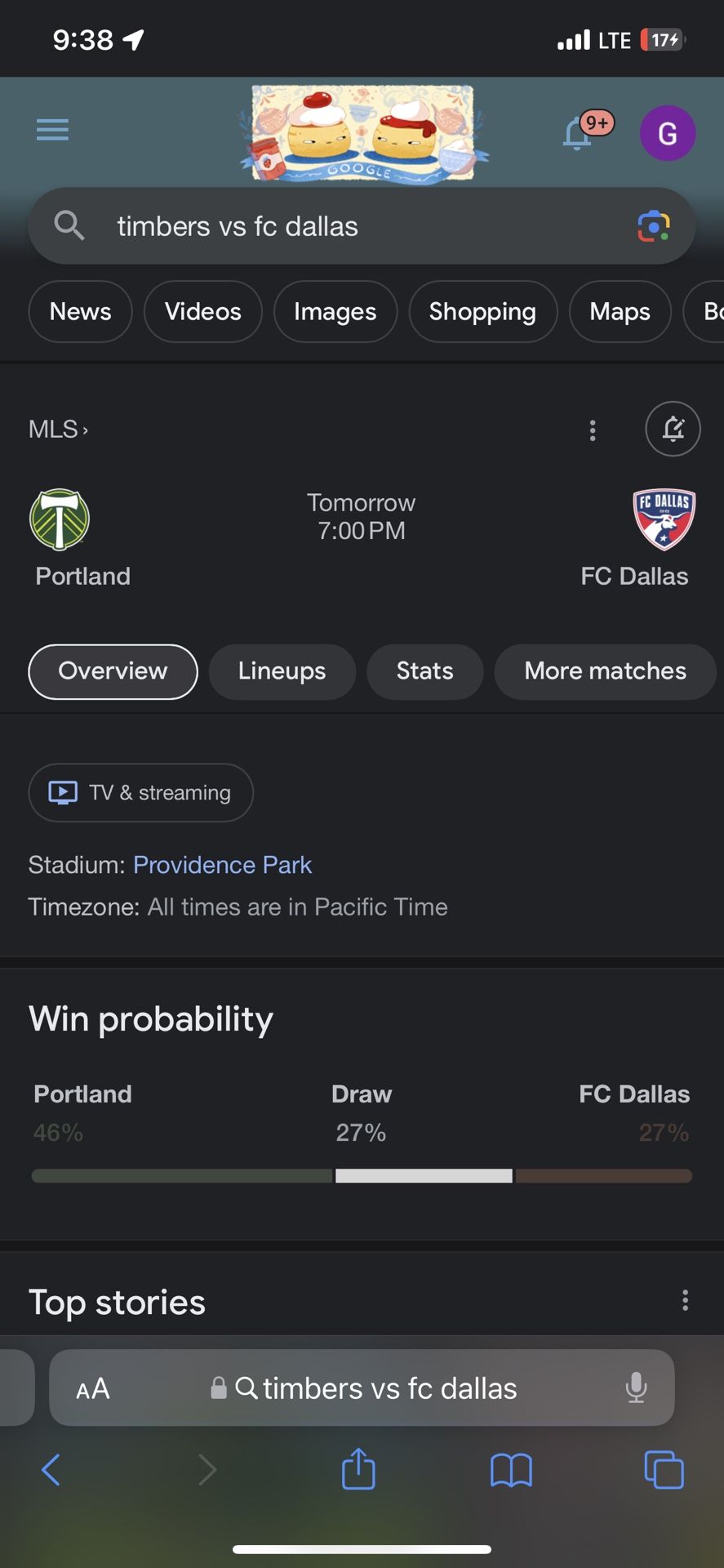Tap the Safari share icon
This screenshot has height=1568, width=724.
[x=358, y=1468]
